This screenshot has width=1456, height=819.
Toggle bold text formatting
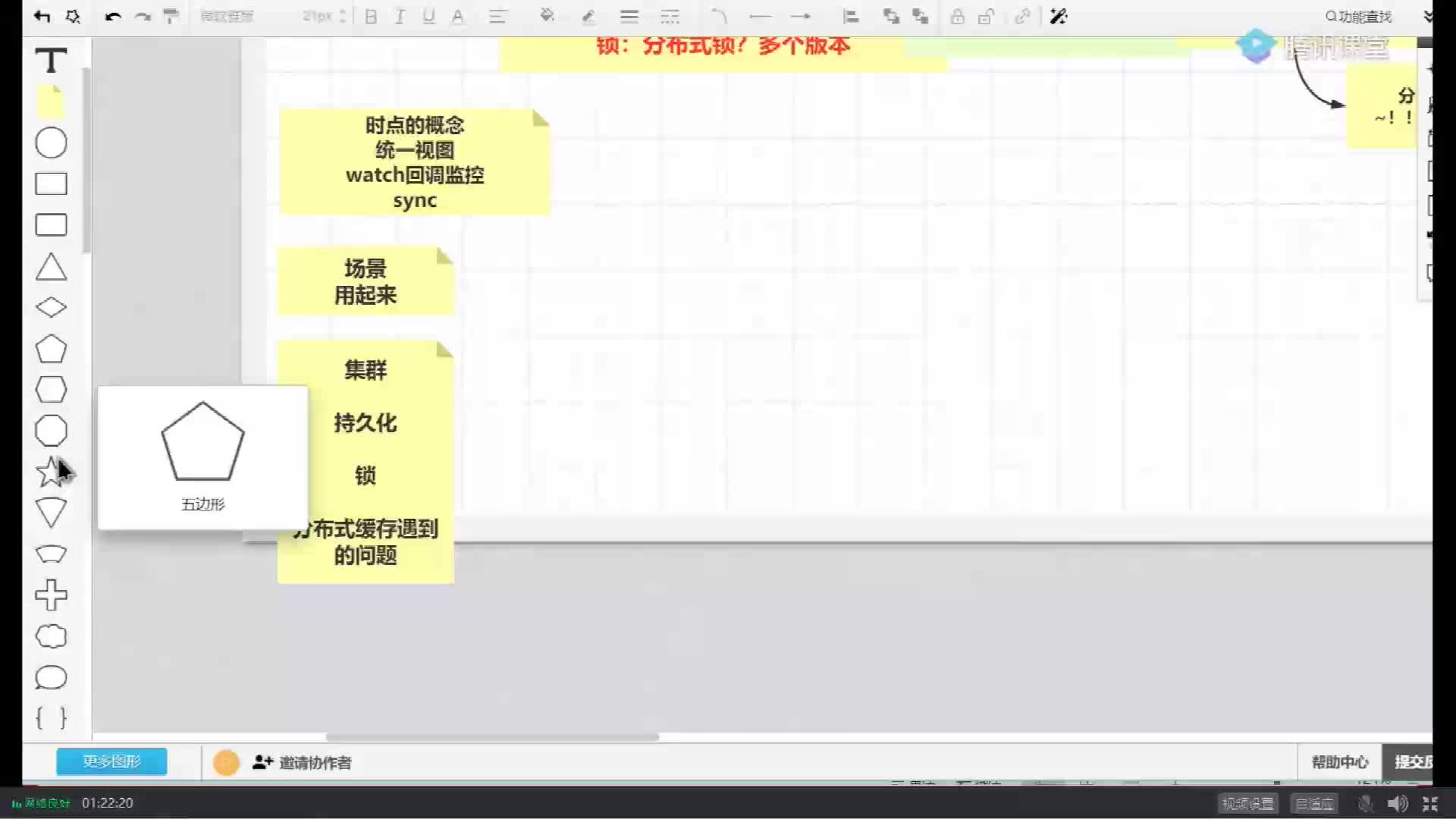coord(371,16)
